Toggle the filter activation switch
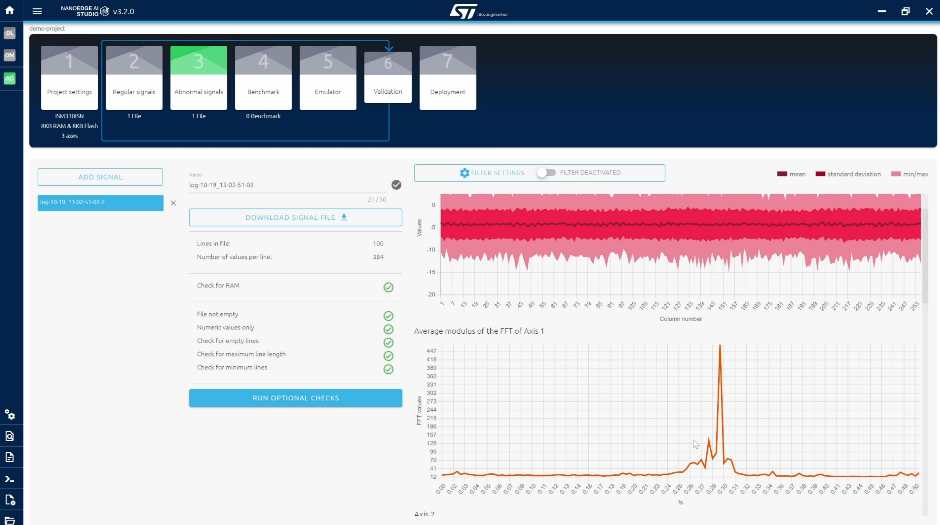 [546, 173]
